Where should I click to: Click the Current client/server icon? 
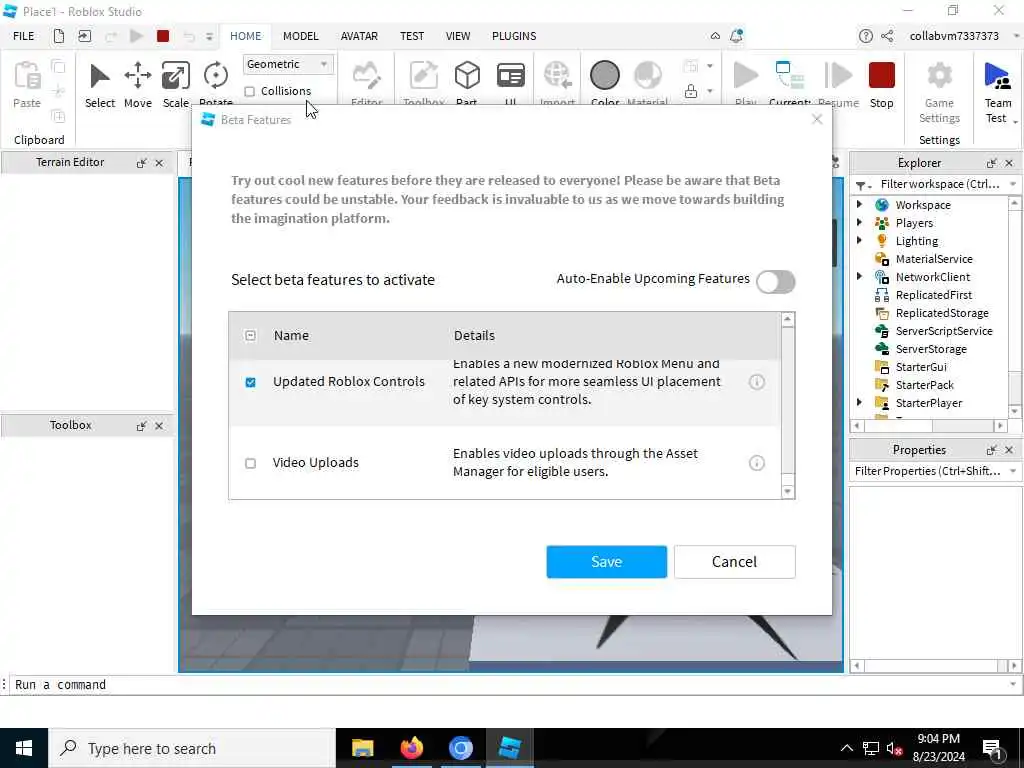(790, 76)
